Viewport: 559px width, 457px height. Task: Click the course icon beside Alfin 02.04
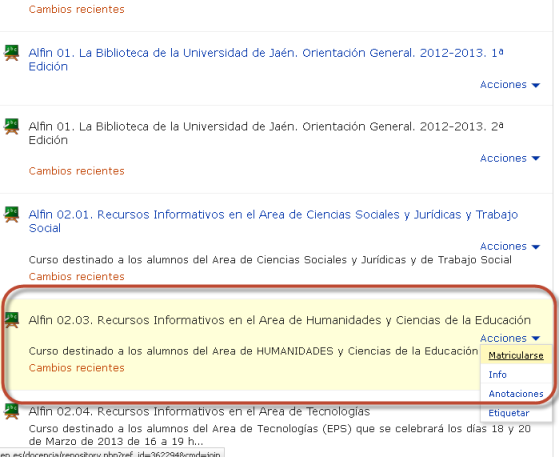pos(11,411)
